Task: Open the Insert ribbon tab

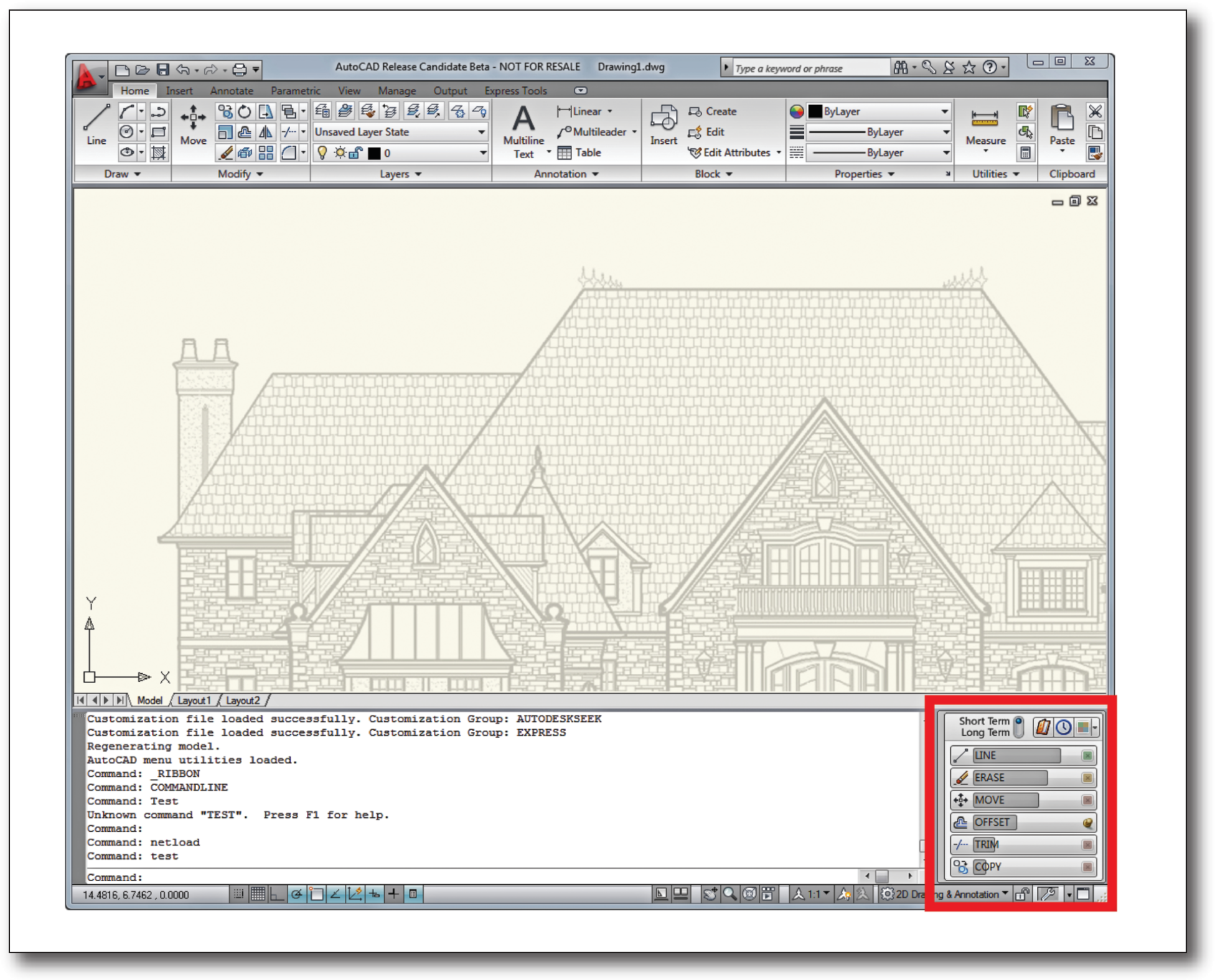Action: (179, 91)
